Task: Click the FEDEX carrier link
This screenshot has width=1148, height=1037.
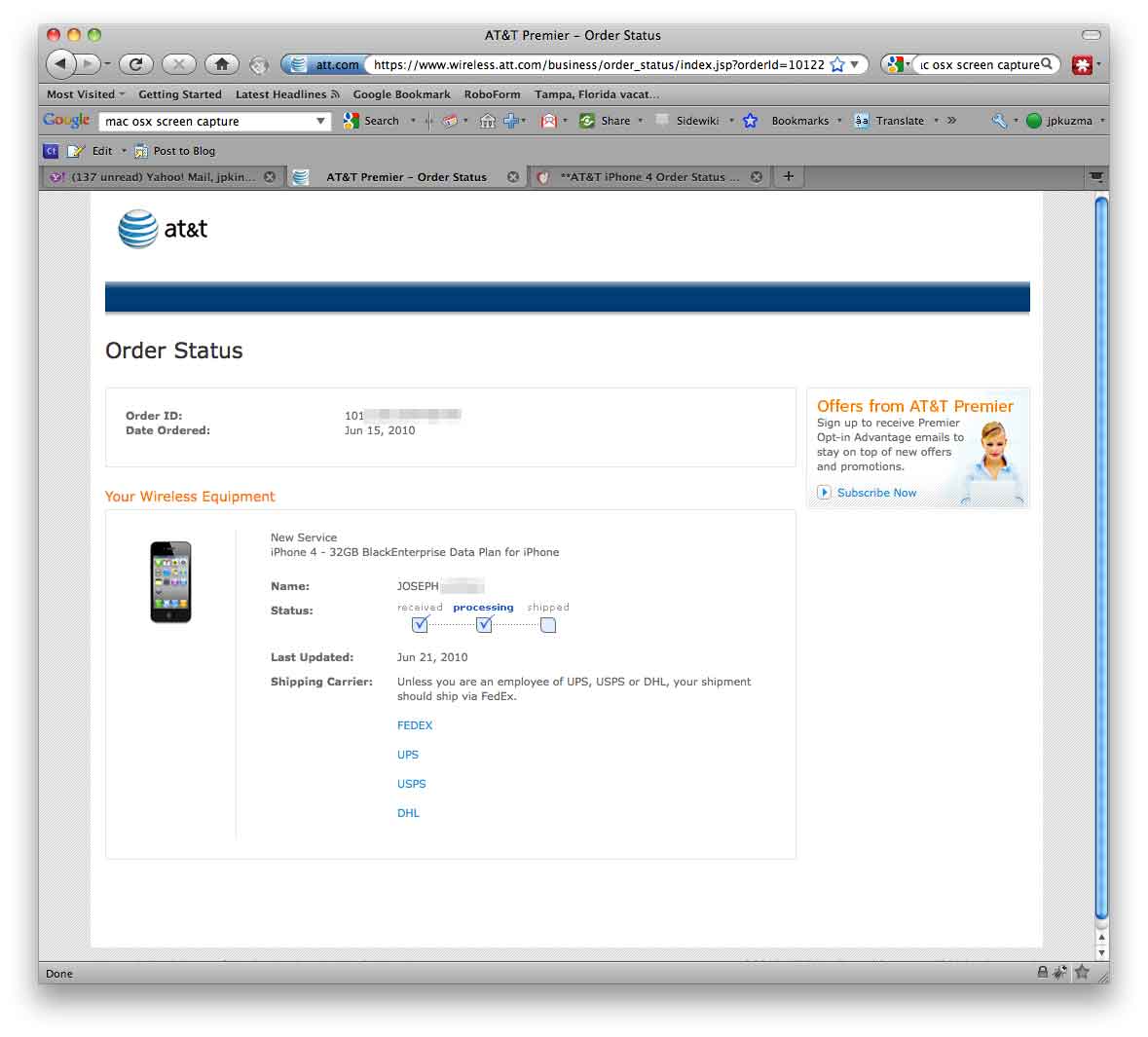Action: [415, 725]
